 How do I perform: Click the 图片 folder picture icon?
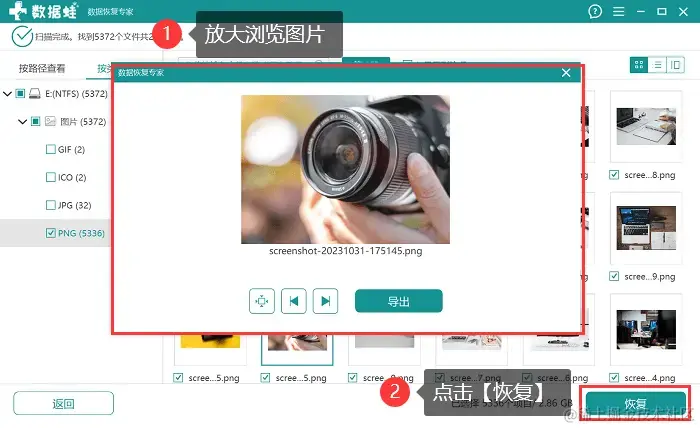click(x=50, y=121)
